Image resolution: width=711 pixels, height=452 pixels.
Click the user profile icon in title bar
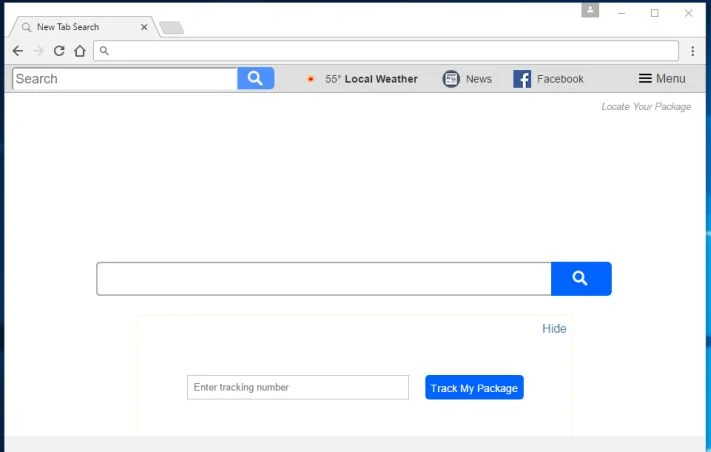pyautogui.click(x=590, y=10)
